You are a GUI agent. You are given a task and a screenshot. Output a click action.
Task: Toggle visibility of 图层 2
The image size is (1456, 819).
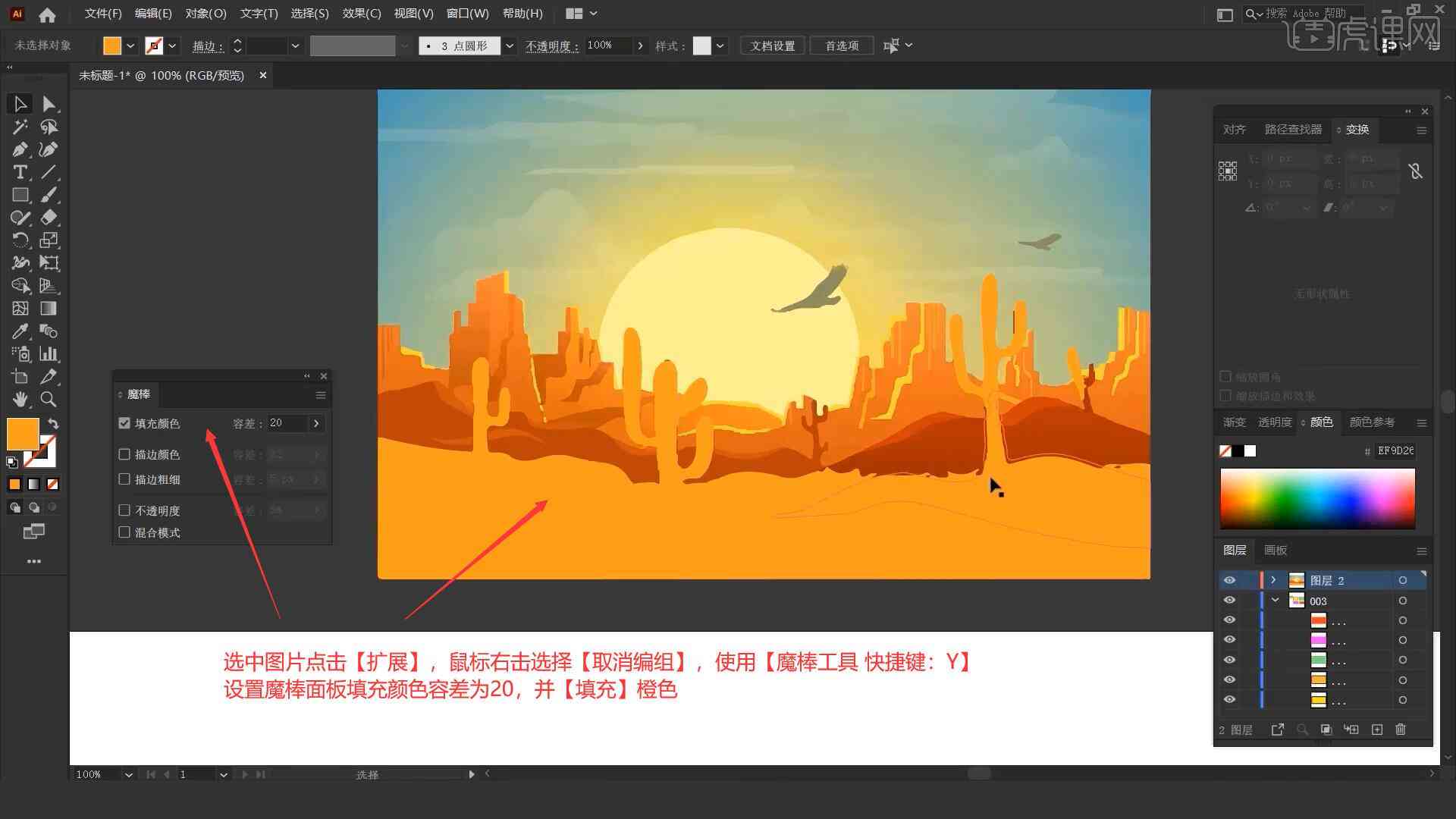point(1229,580)
